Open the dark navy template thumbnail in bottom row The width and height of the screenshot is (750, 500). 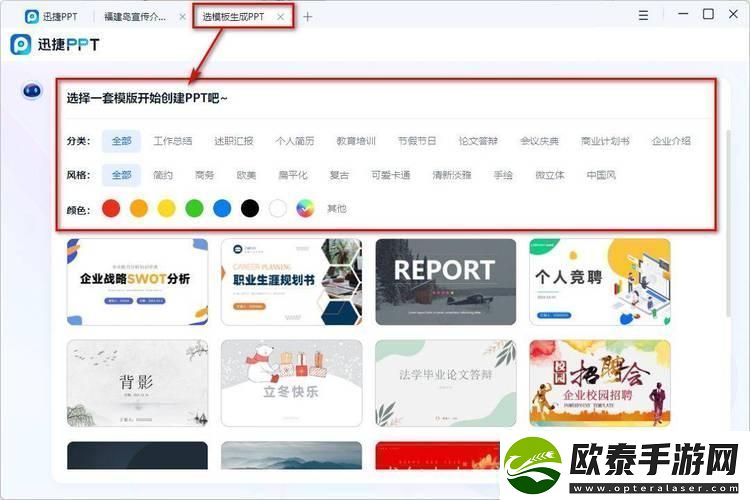(x=137, y=455)
